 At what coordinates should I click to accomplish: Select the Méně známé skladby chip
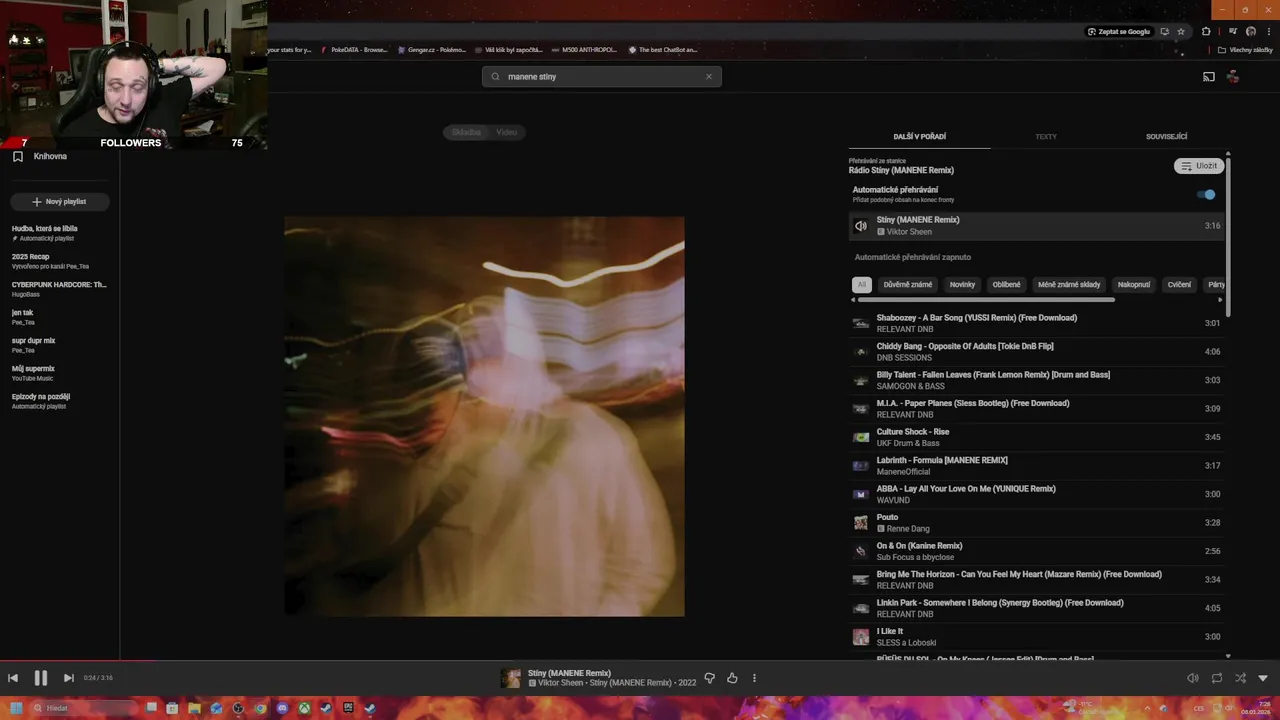pos(1069,285)
